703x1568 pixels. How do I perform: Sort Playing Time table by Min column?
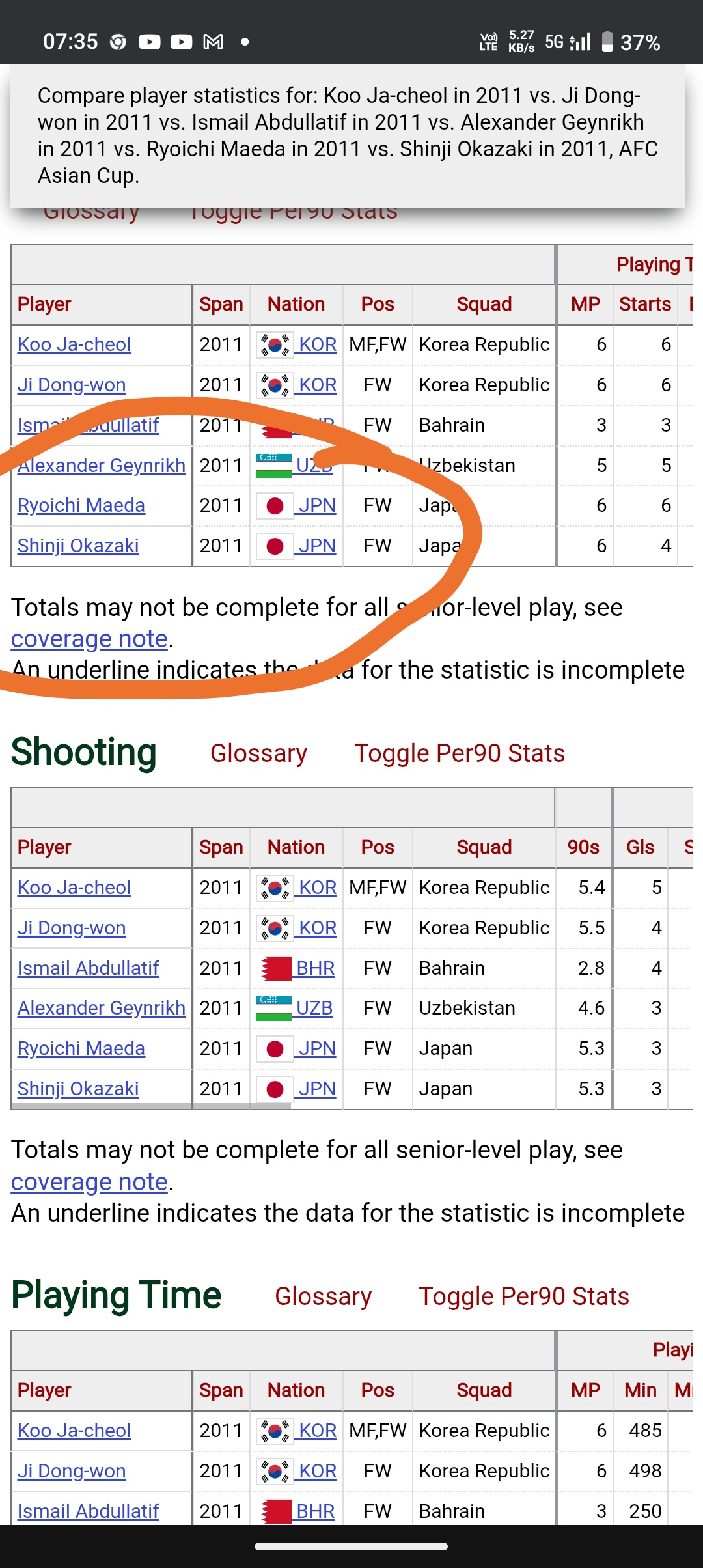tap(640, 1390)
